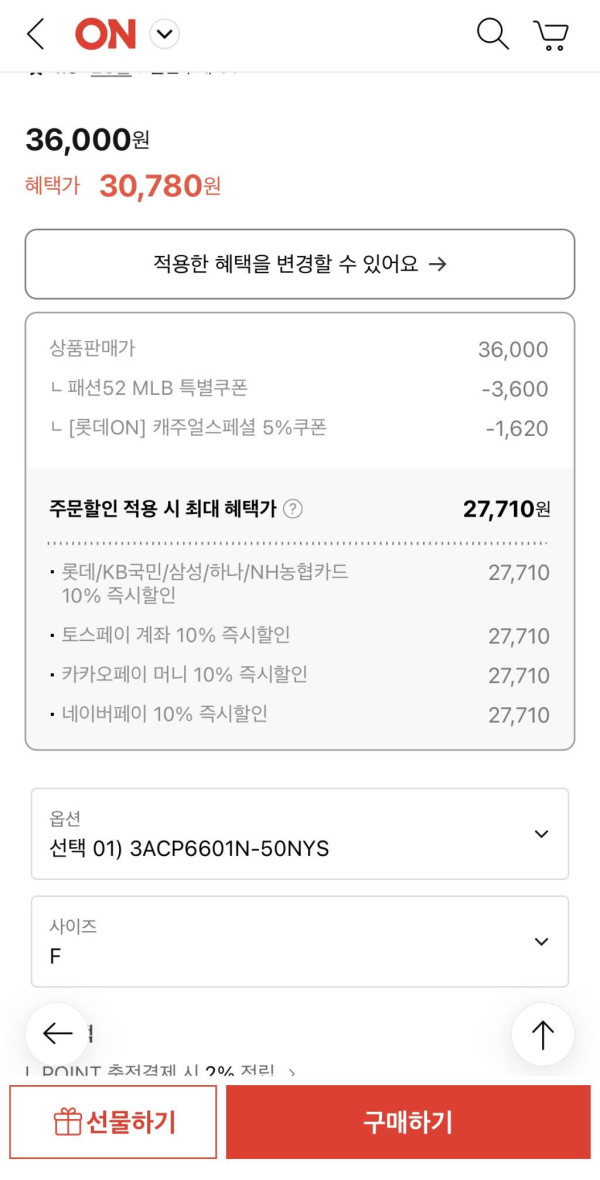The height and width of the screenshot is (1180, 600).
Task: Click the question mark help icon
Action: click(x=292, y=509)
